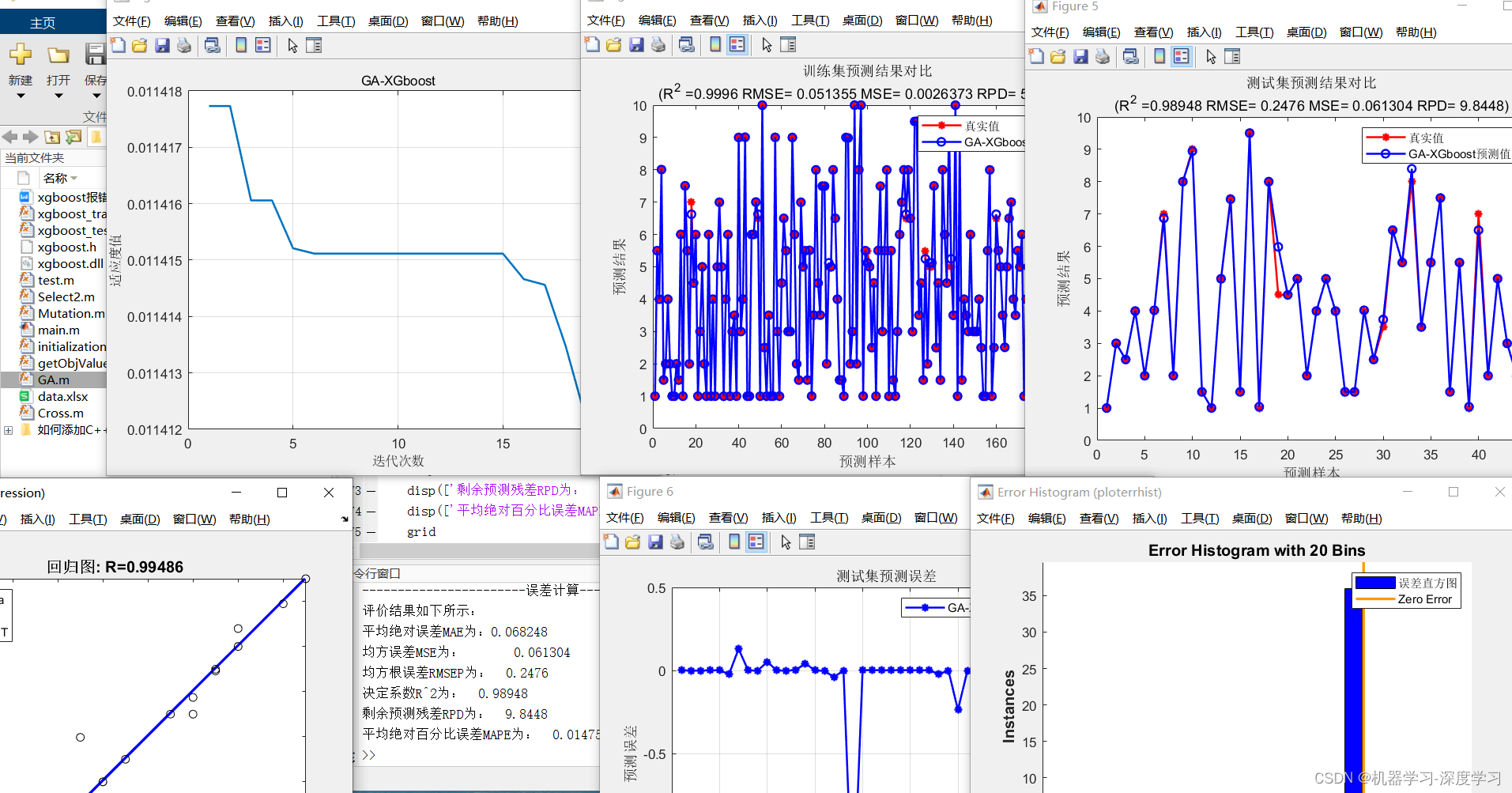Open 帮助(H) menu in training-set figure
This screenshot has height=793, width=1512.
click(971, 20)
